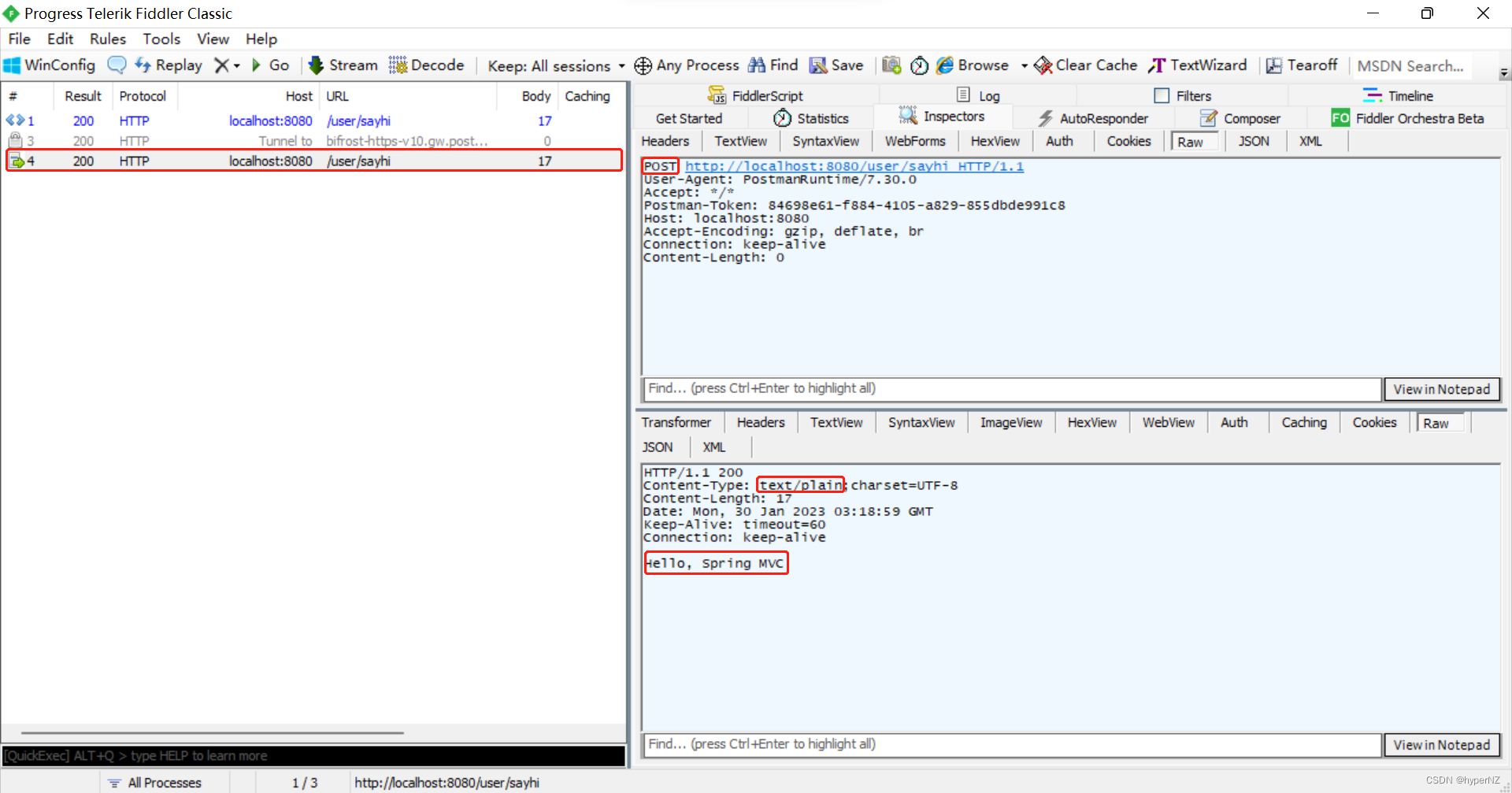The image size is (1512, 793).
Task: Click Clear Cache toolbar button
Action: click(x=1085, y=65)
